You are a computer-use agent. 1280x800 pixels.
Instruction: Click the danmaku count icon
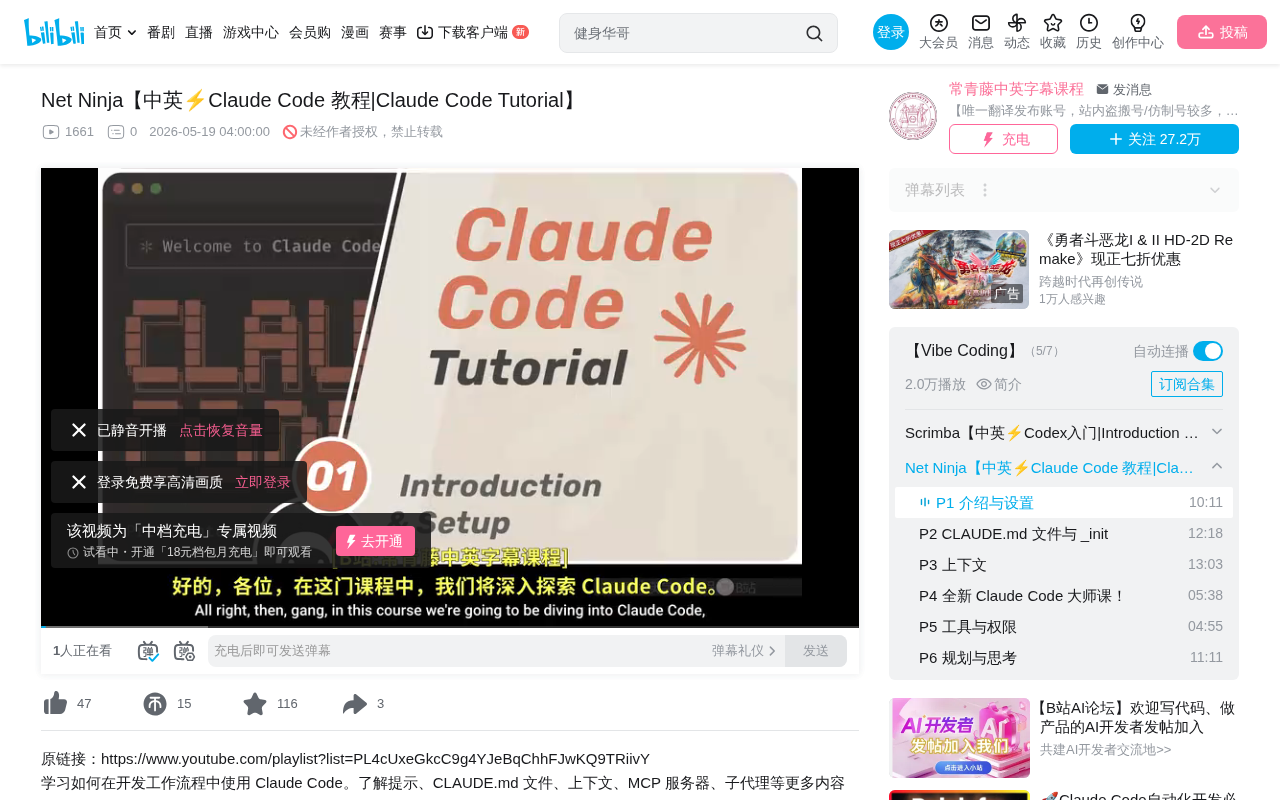pyautogui.click(x=116, y=132)
